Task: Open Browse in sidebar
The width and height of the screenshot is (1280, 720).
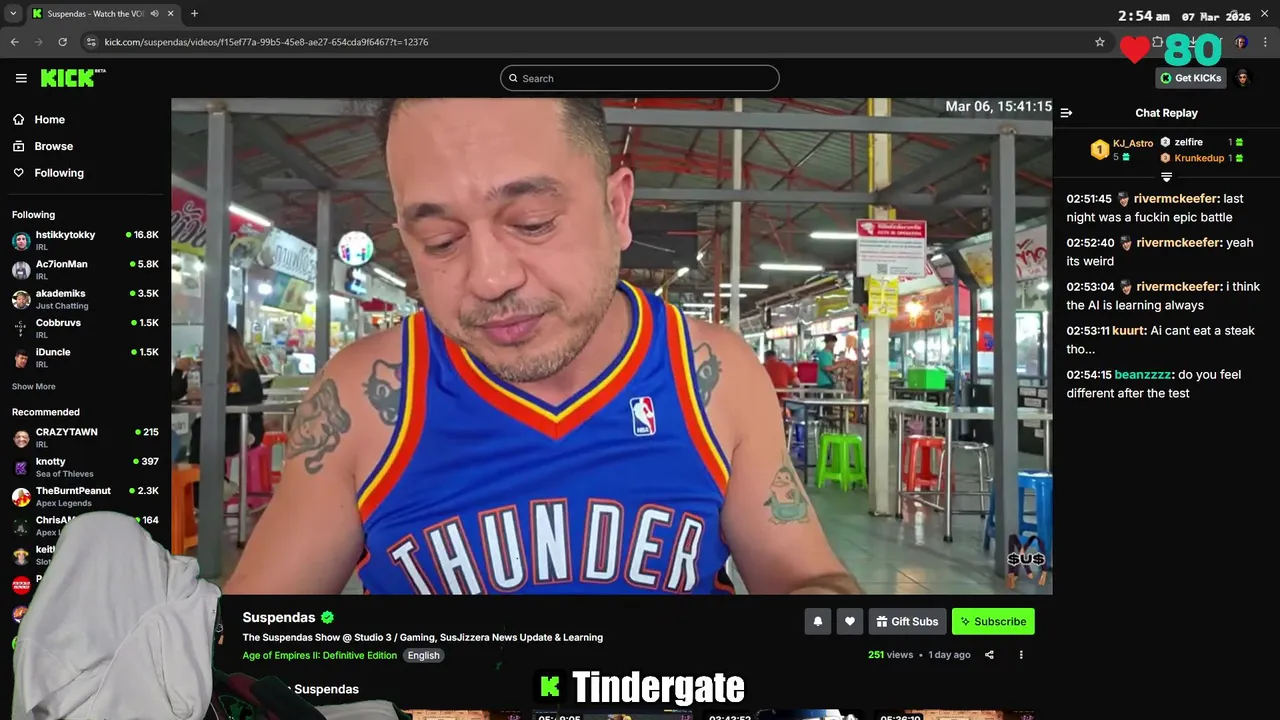Action: (x=53, y=146)
